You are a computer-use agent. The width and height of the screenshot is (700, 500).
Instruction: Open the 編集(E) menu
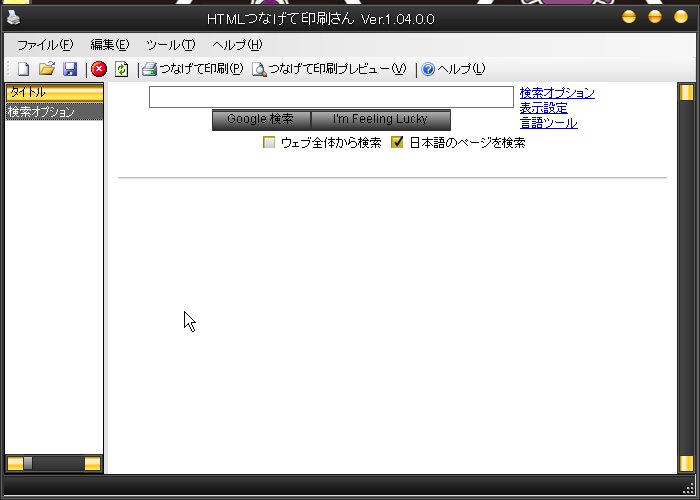point(110,45)
